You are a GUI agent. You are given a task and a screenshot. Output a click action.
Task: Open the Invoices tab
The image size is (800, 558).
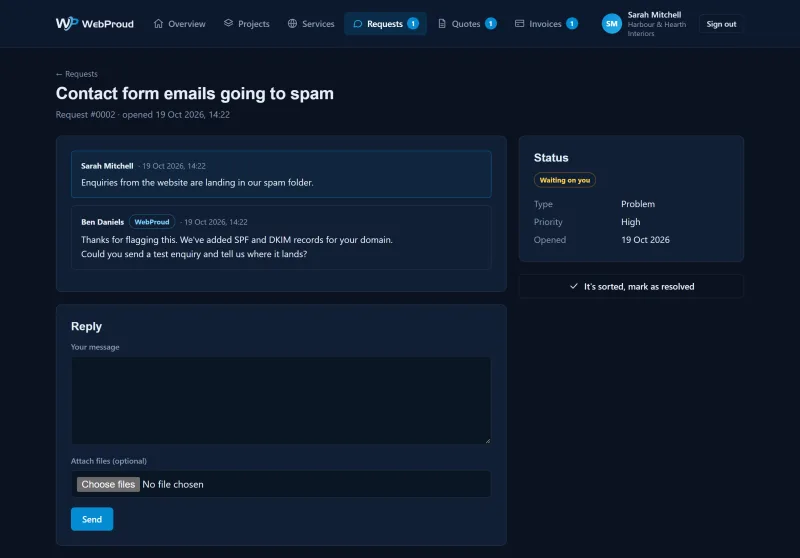click(546, 24)
